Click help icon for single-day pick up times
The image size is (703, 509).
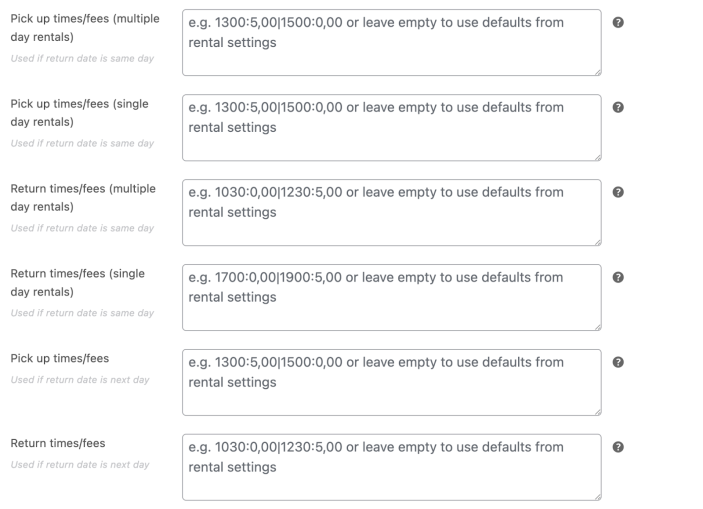(619, 107)
